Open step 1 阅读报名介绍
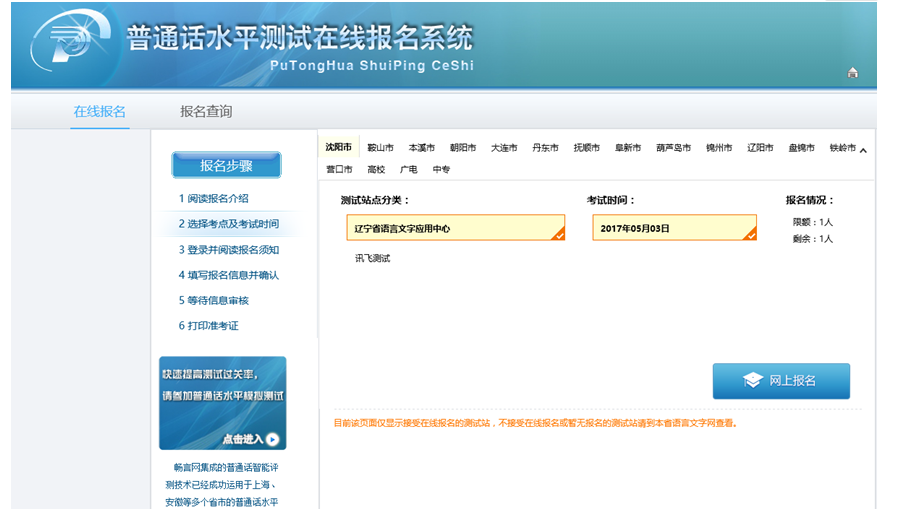 click(x=213, y=198)
